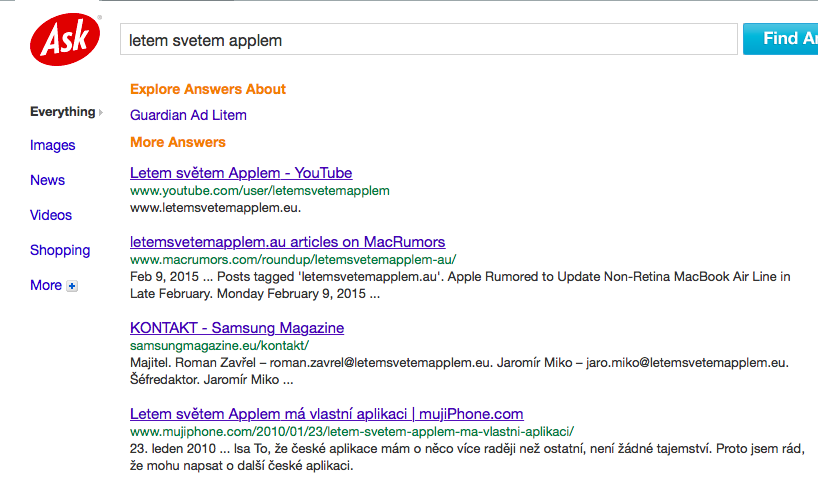Click the arrow beside Everything

101,113
